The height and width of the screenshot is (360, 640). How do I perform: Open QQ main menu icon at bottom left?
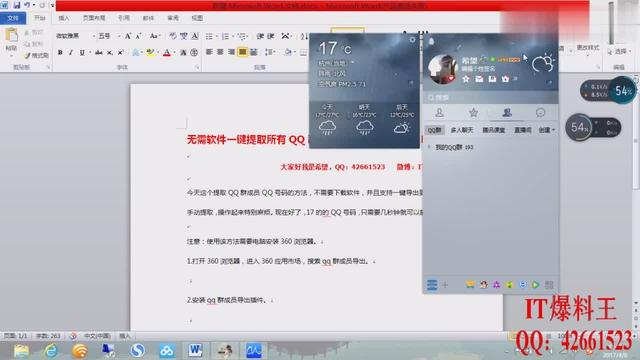pos(432,284)
